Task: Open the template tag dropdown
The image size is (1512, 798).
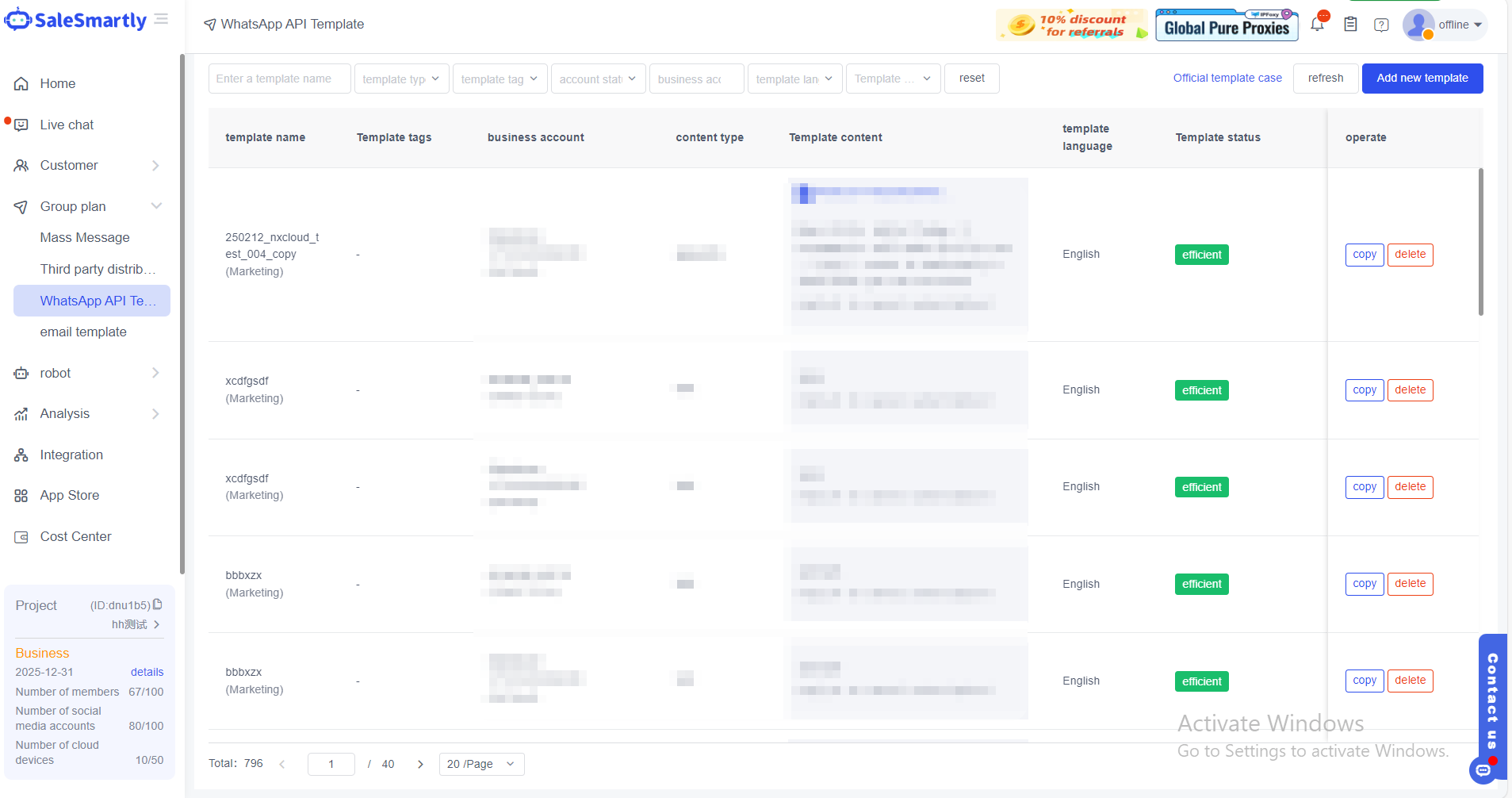Action: [500, 79]
